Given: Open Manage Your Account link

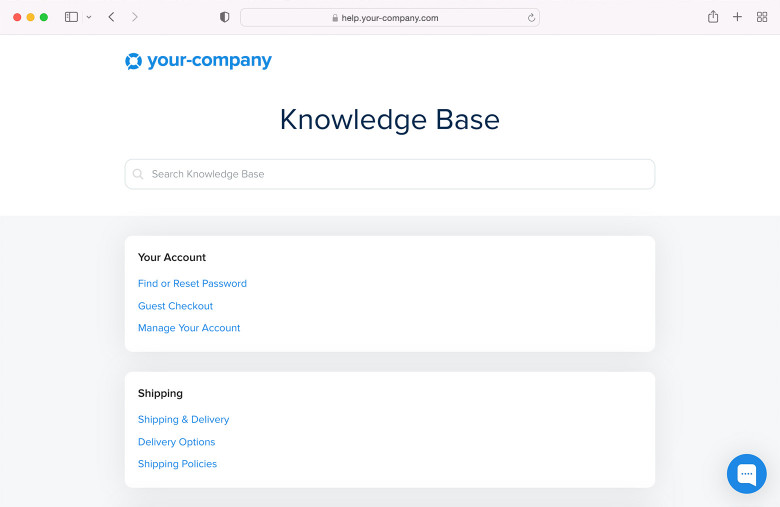Looking at the screenshot, I should click(x=189, y=328).
